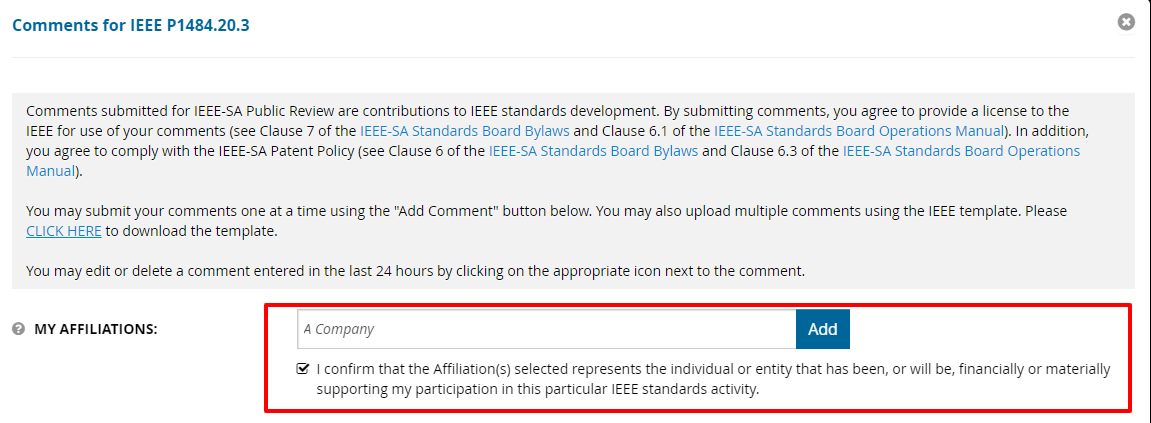
Task: Click the help icon beside MY AFFILIATIONS
Action: (19, 329)
